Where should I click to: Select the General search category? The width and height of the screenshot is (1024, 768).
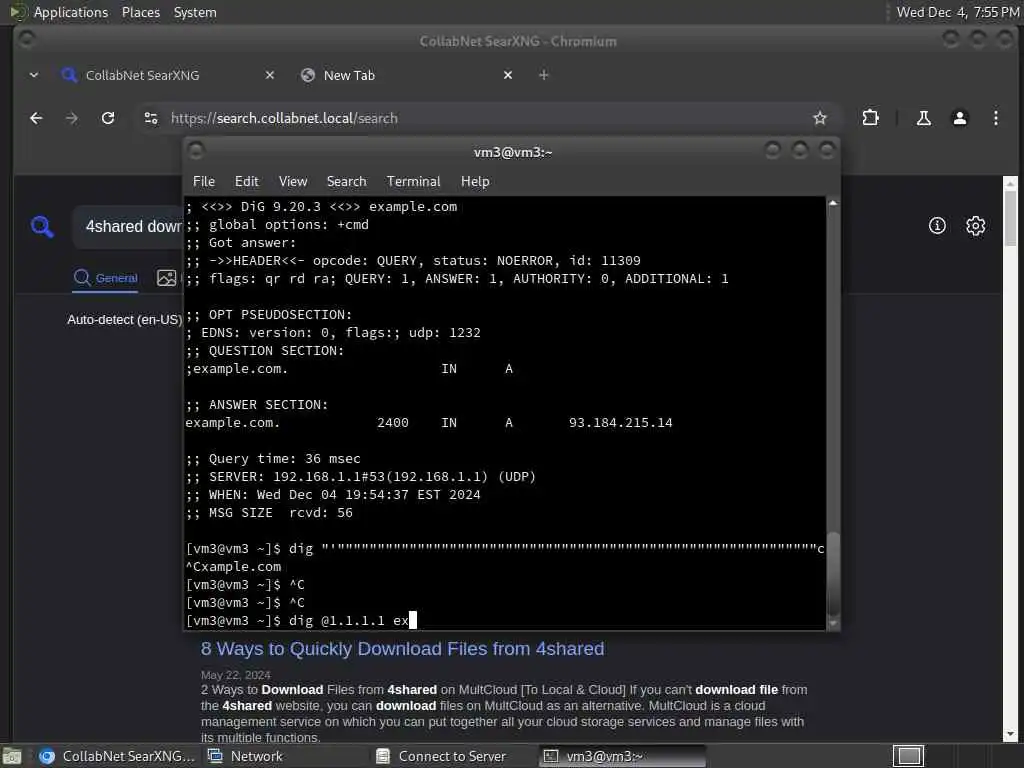(x=106, y=278)
